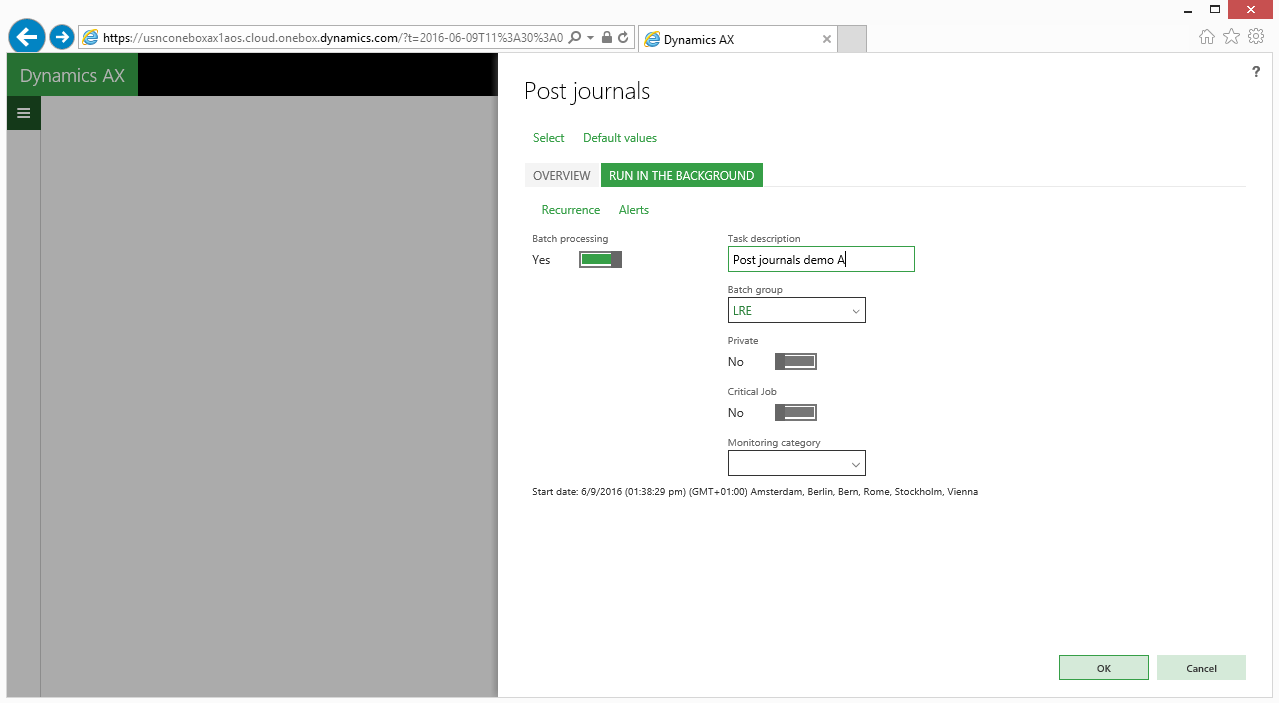Click the browser back arrow button
This screenshot has width=1279, height=703.
coord(26,38)
